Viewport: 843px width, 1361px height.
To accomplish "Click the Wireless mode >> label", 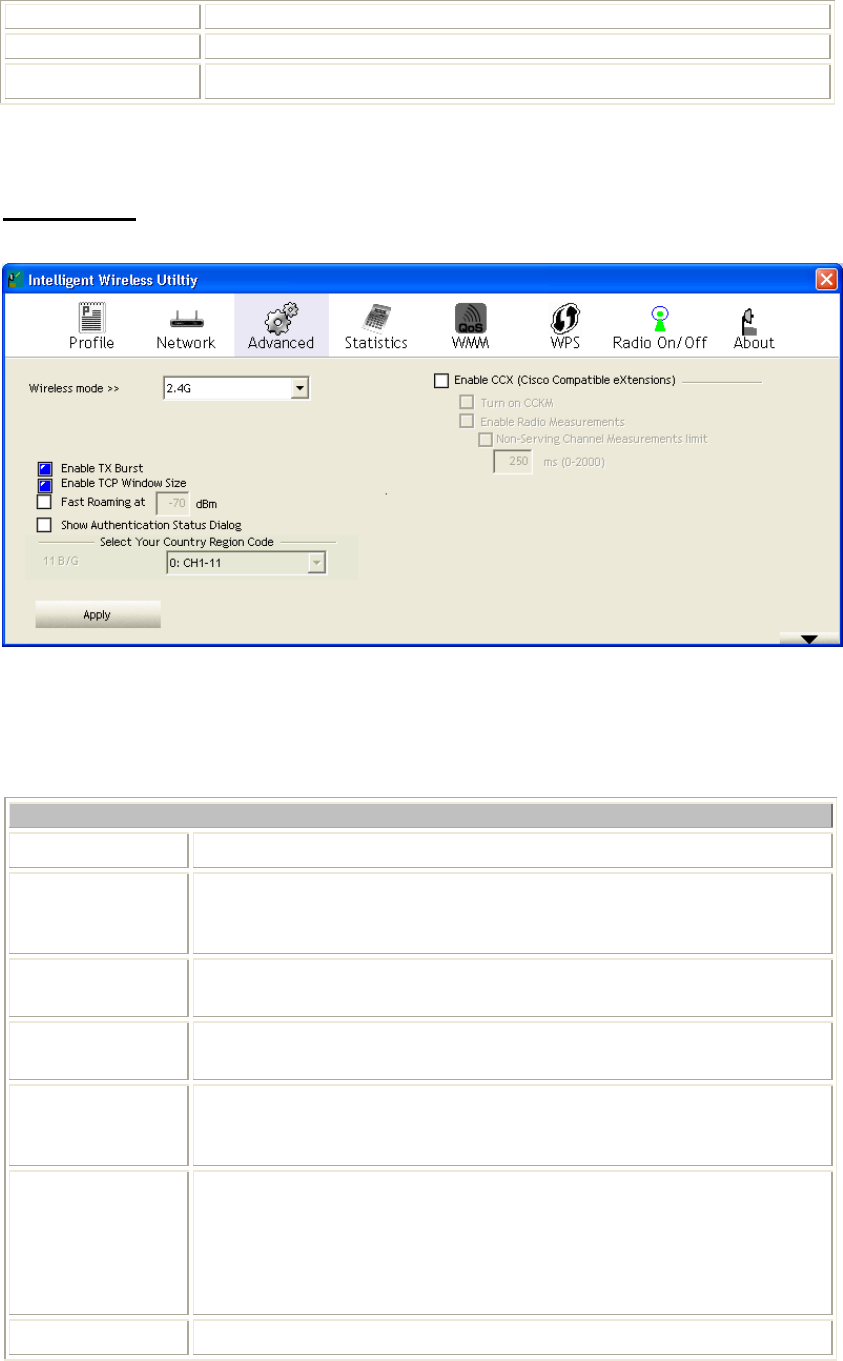I will click(75, 388).
